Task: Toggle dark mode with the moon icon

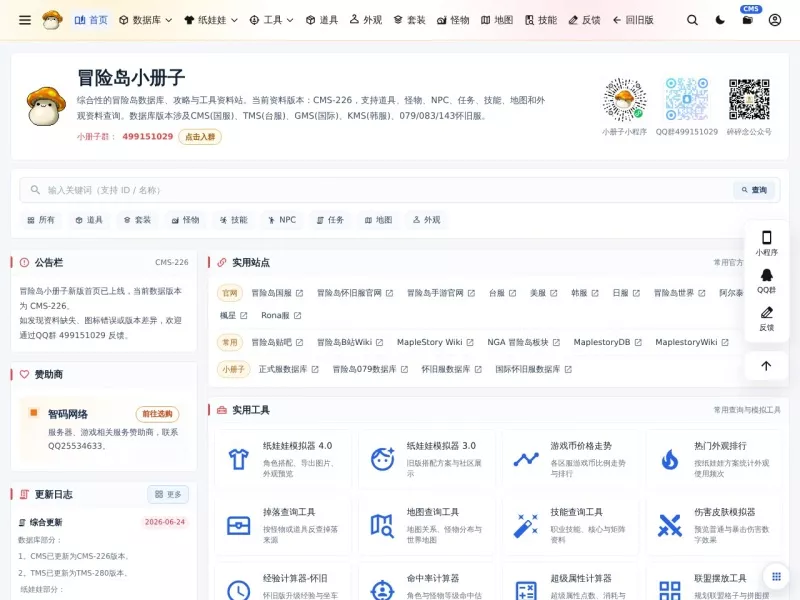Action: tap(720, 20)
